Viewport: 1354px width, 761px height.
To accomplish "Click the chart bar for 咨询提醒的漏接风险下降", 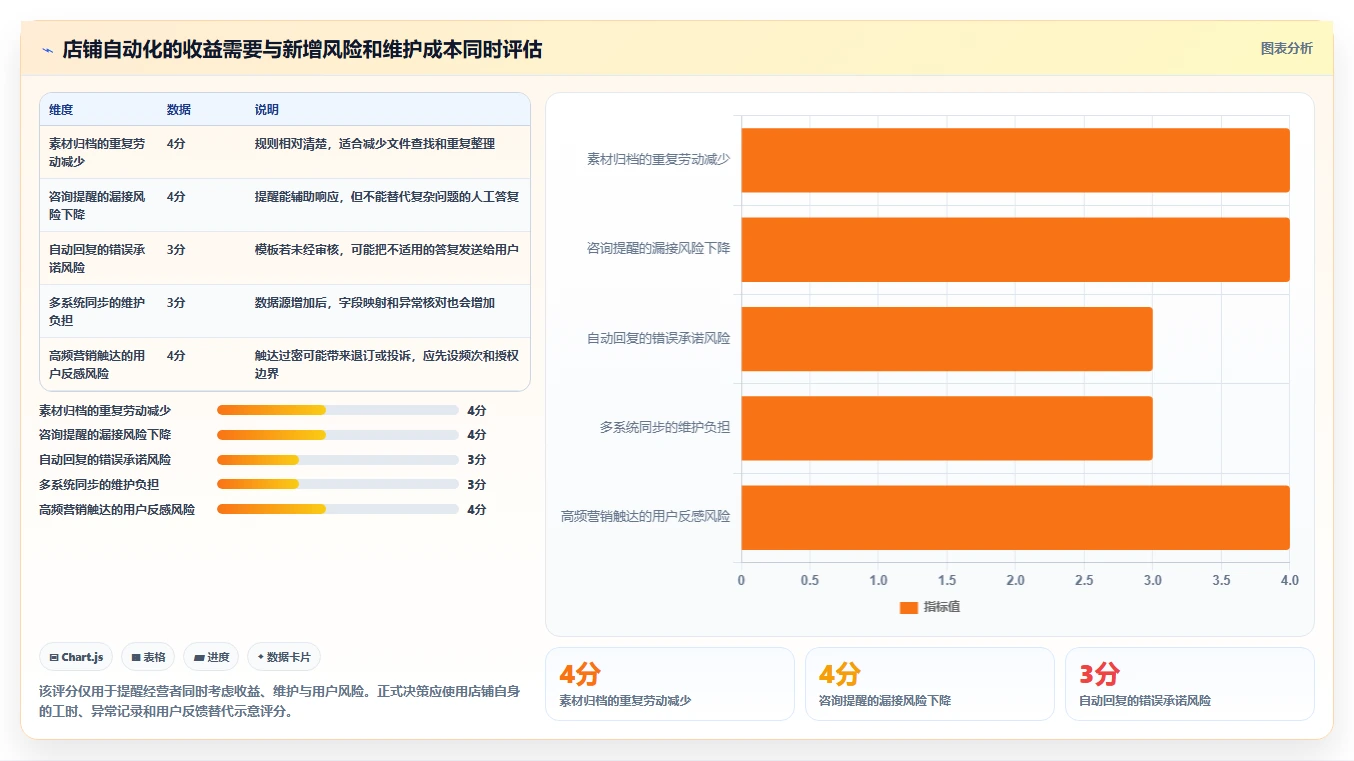I will pyautogui.click(x=1015, y=249).
